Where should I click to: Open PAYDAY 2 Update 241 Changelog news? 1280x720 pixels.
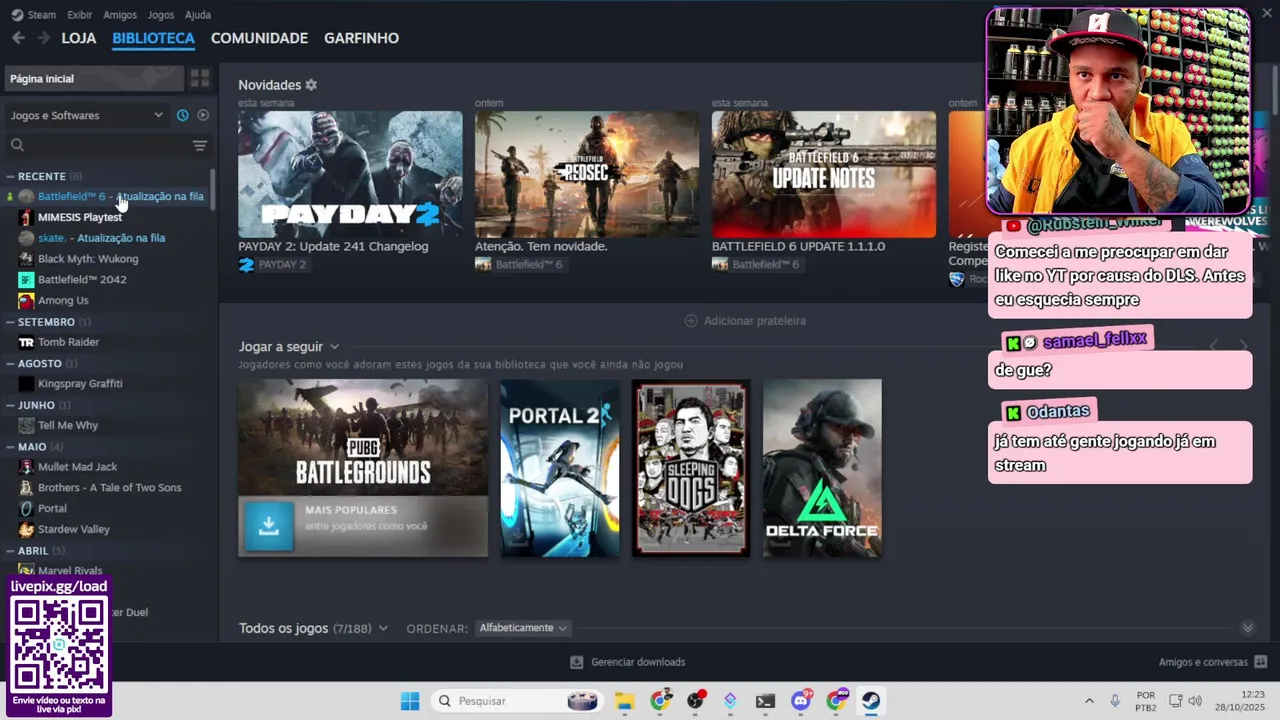click(350, 174)
